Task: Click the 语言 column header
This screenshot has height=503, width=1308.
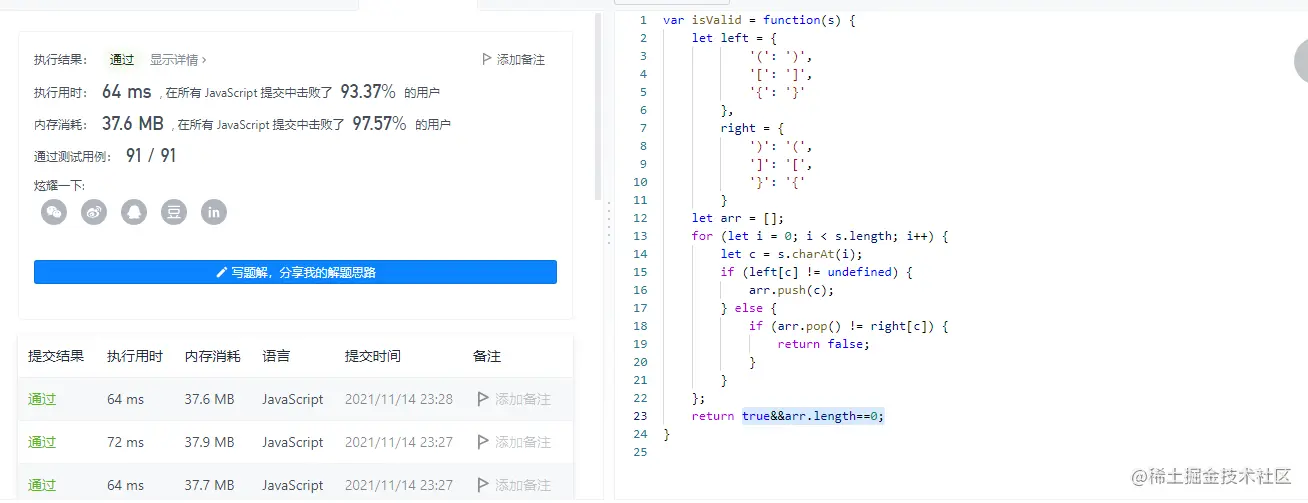Action: (x=276, y=356)
